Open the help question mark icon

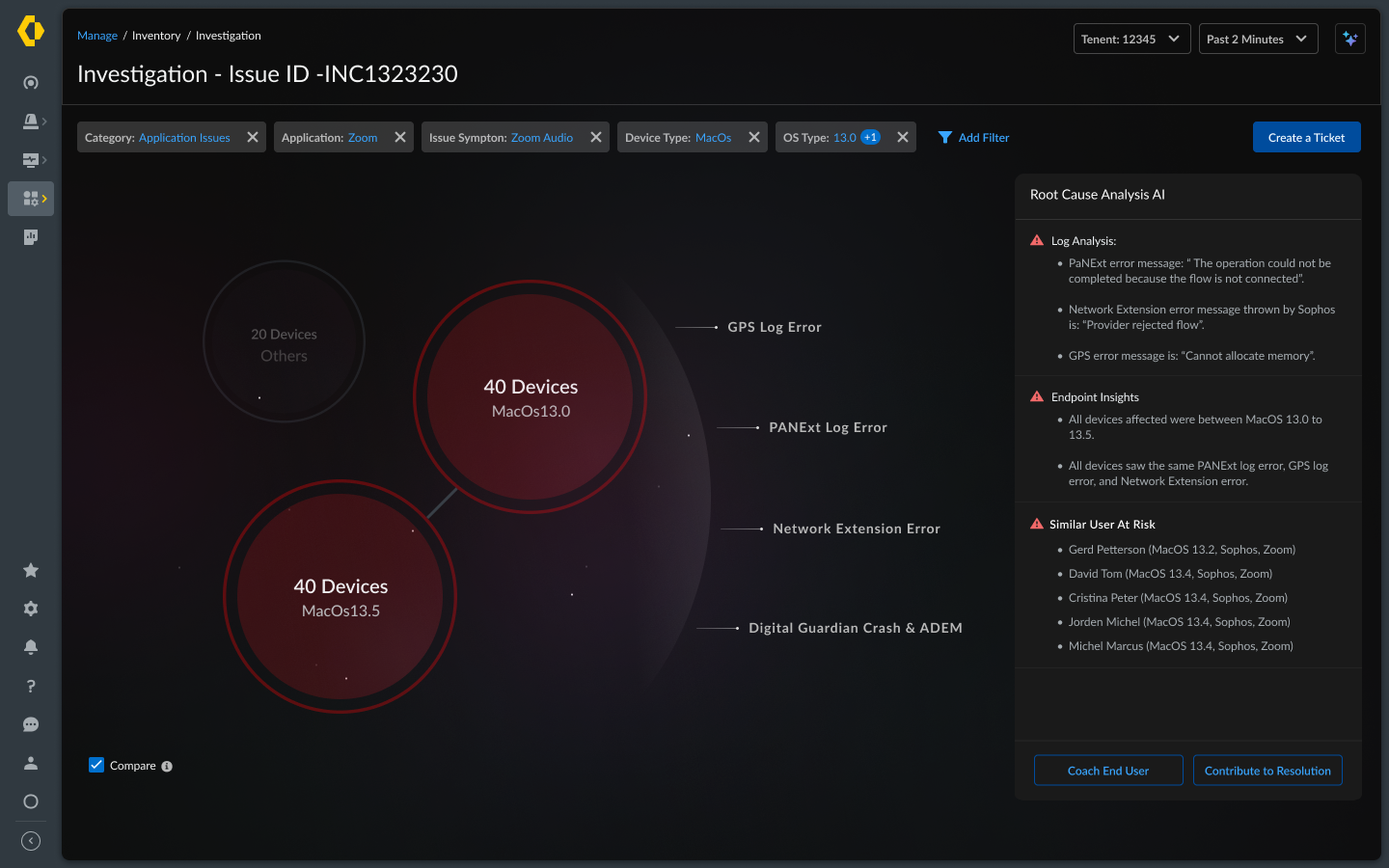[x=31, y=686]
